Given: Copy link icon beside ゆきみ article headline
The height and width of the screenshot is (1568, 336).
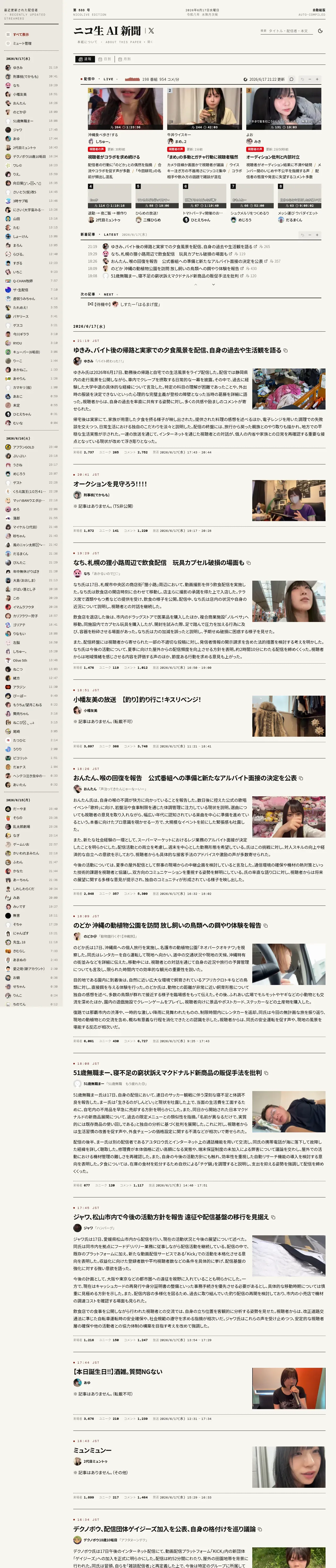Looking at the screenshot, I should (285, 351).
